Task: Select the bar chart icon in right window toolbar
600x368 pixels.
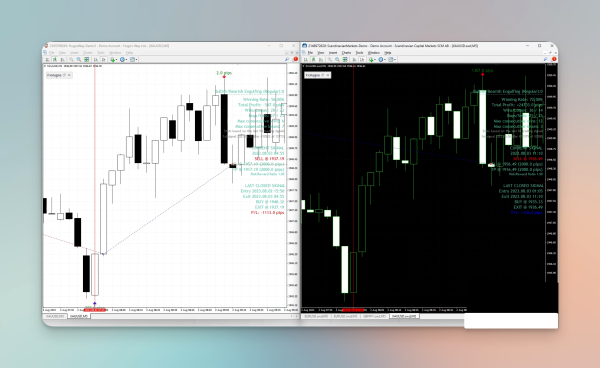Action: click(x=306, y=60)
